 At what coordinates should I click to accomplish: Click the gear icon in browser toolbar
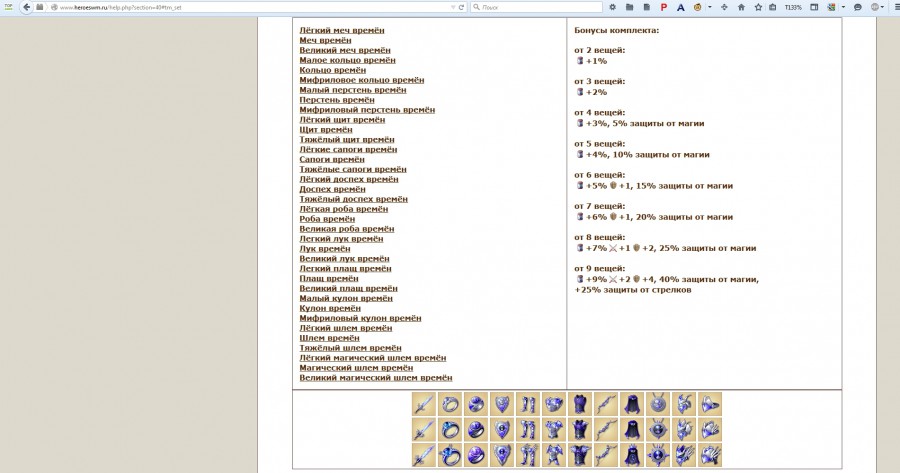612,7
